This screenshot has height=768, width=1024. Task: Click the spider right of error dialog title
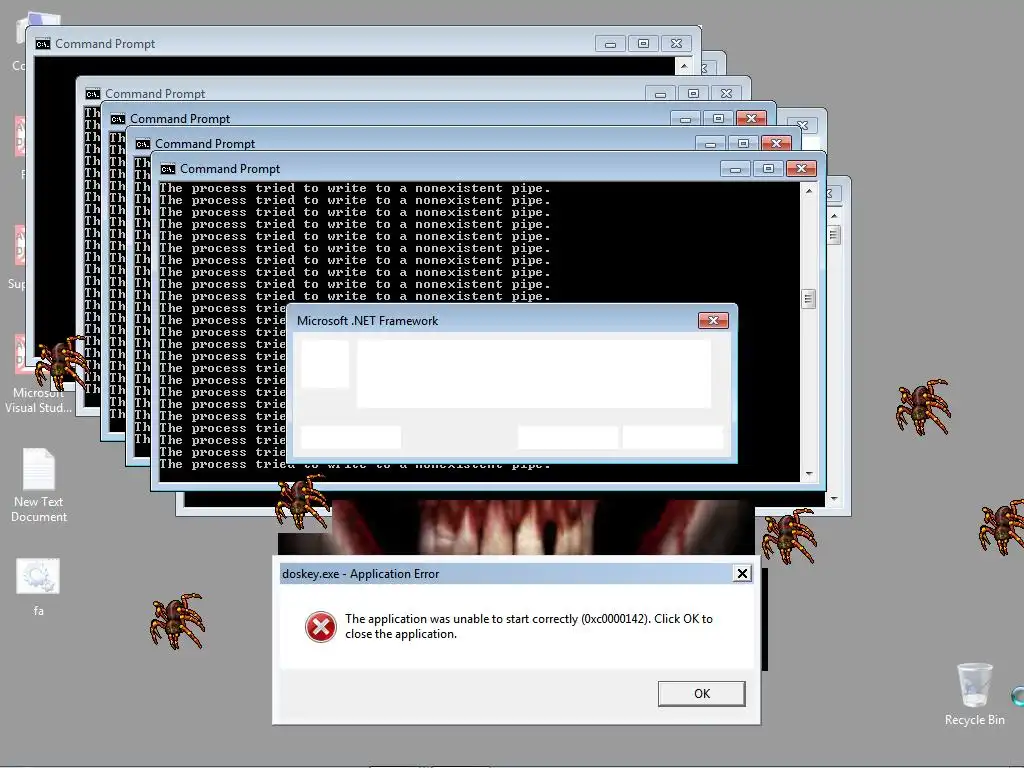789,536
